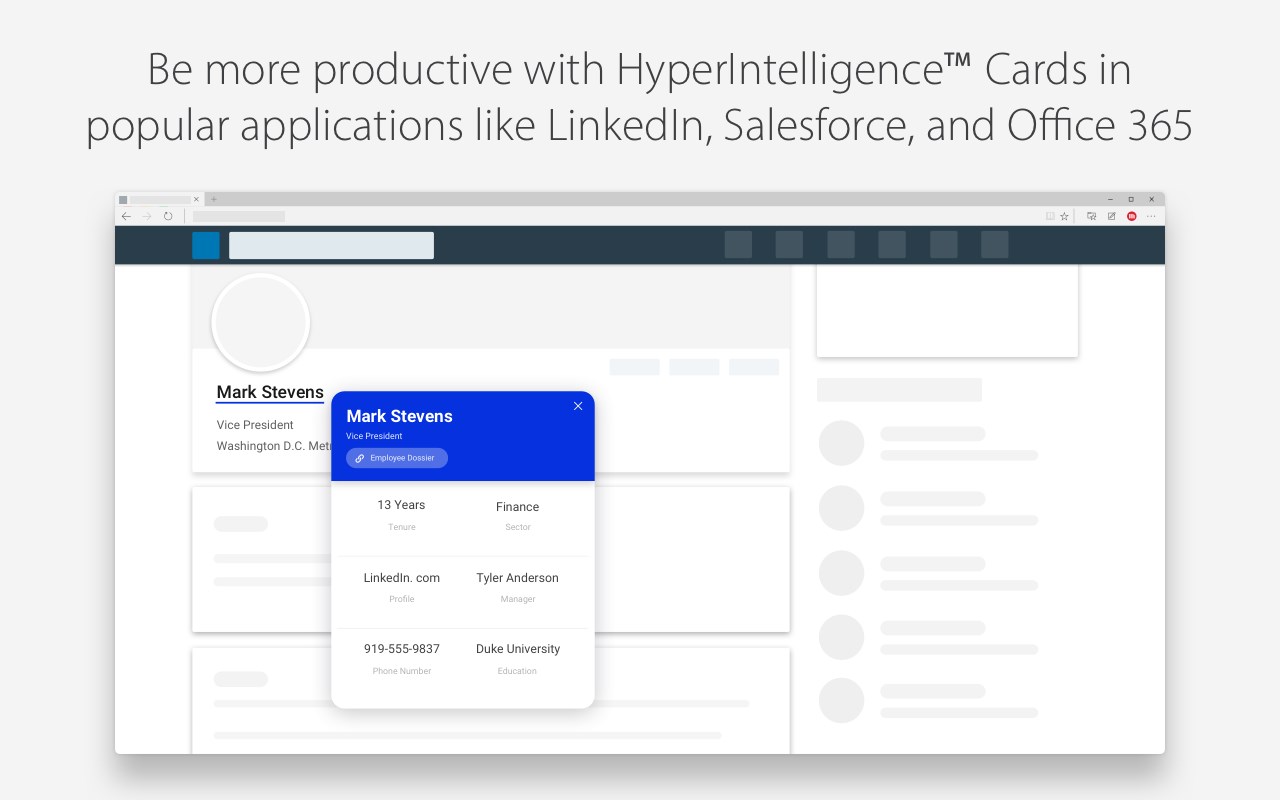Open the browser three-dot more menu

click(x=1151, y=216)
